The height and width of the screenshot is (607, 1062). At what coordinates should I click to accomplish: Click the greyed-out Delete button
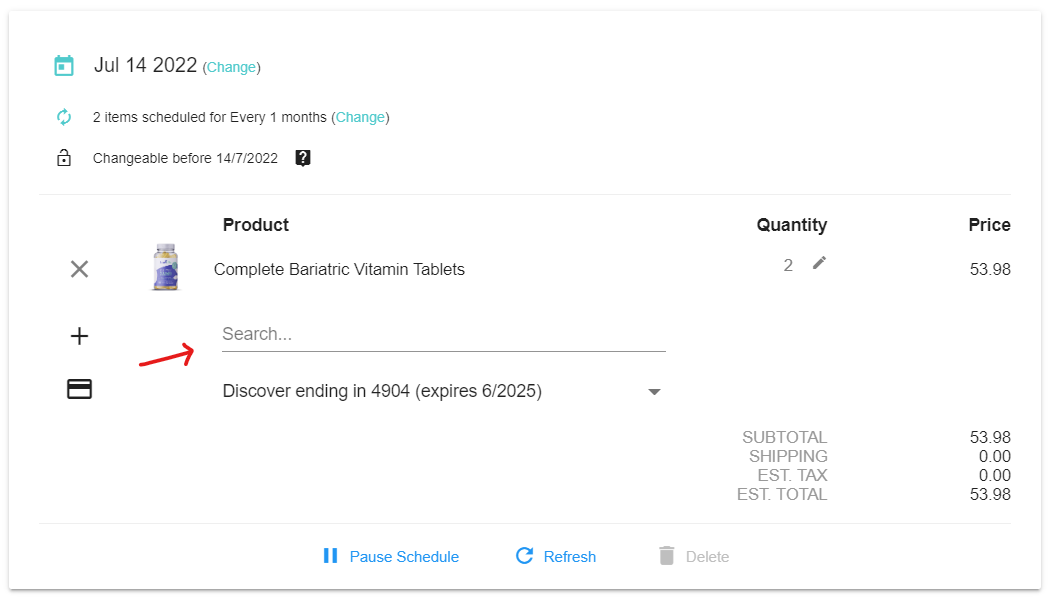coord(693,557)
